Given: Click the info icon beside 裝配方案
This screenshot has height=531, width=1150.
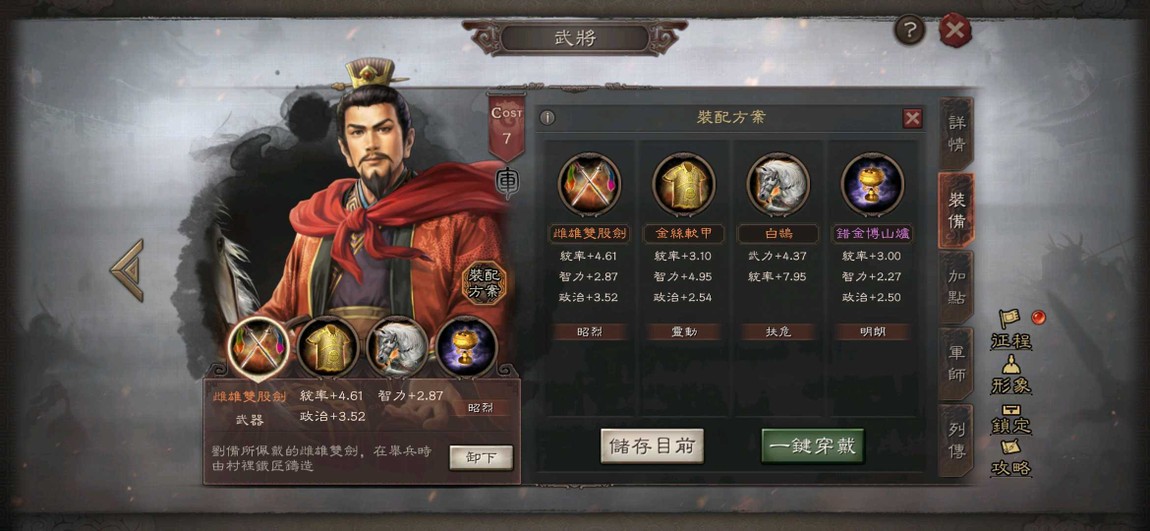Looking at the screenshot, I should pos(547,118).
